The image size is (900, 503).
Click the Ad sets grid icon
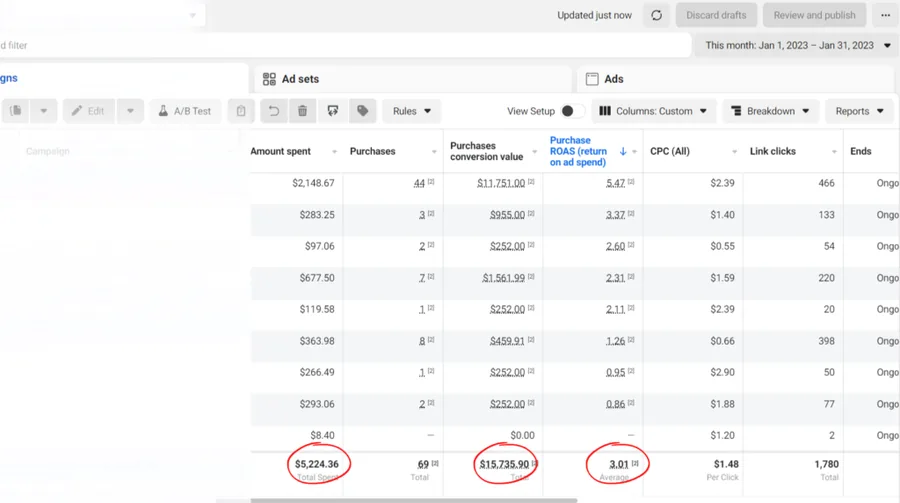point(269,79)
